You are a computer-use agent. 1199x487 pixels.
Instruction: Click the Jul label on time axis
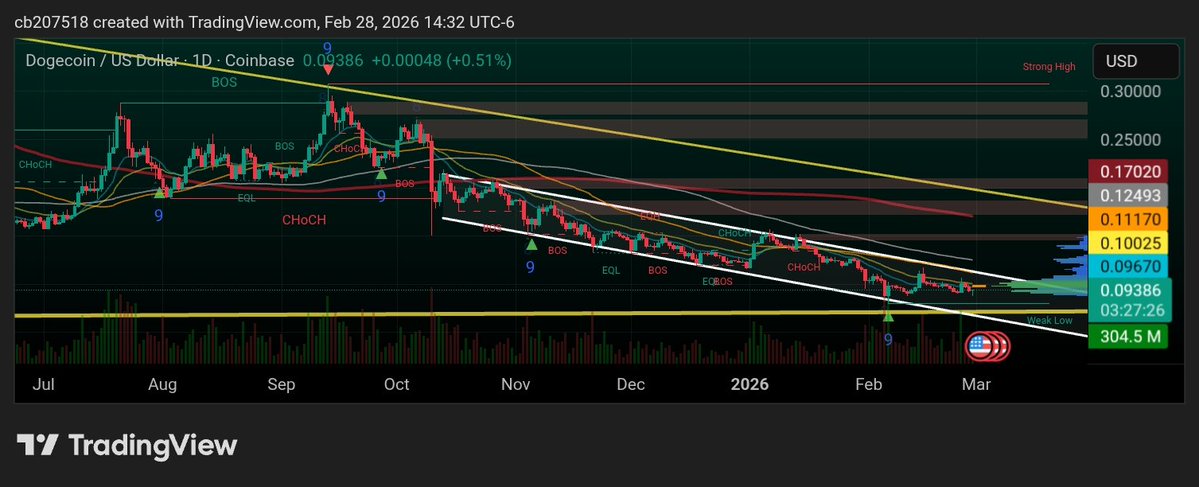[x=43, y=385]
